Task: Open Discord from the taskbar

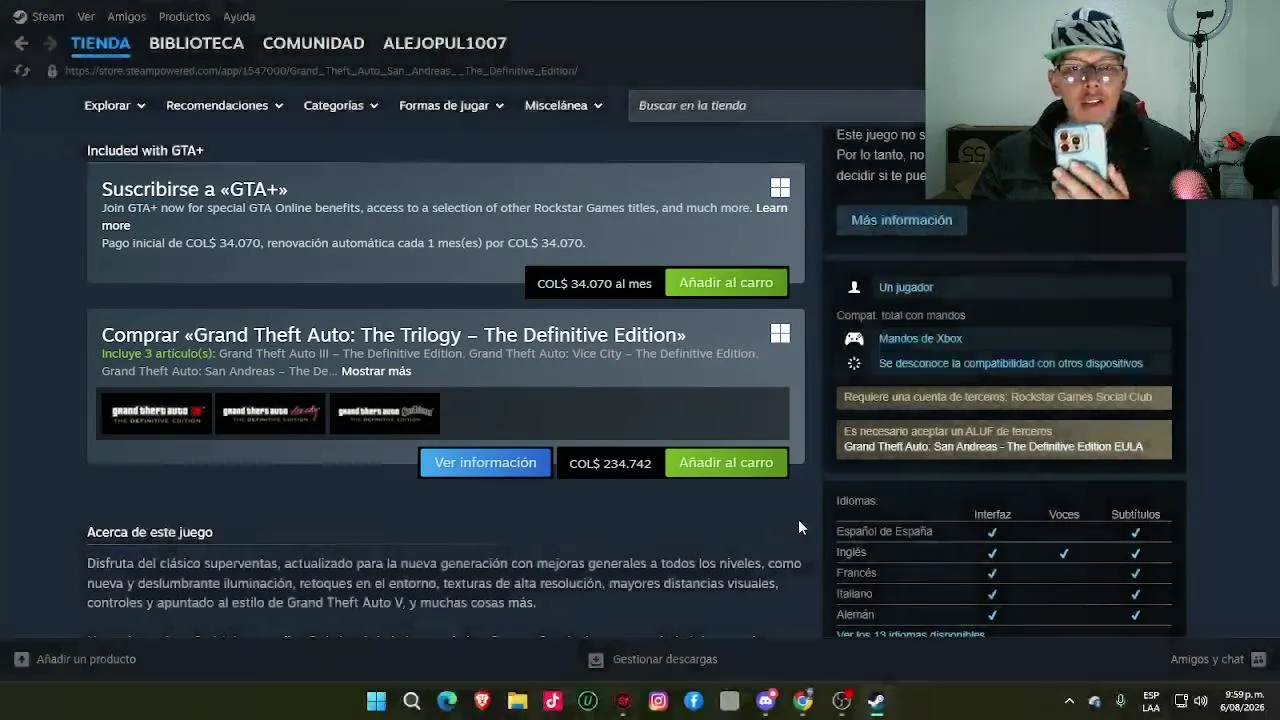Action: pyautogui.click(x=766, y=701)
